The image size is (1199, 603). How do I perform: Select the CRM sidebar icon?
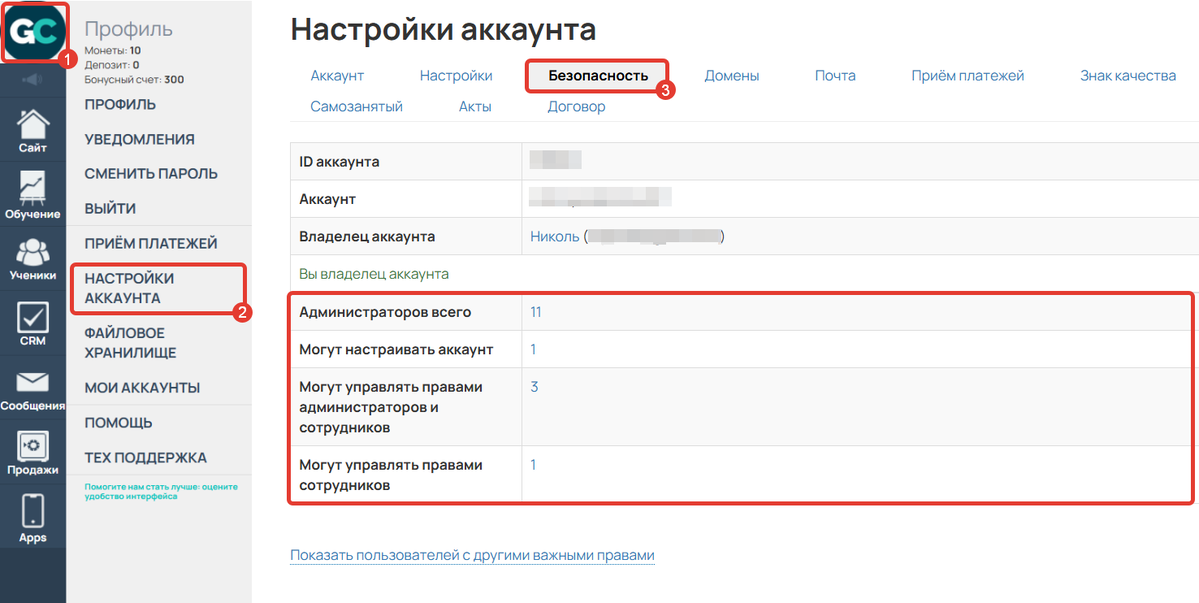[x=32, y=320]
